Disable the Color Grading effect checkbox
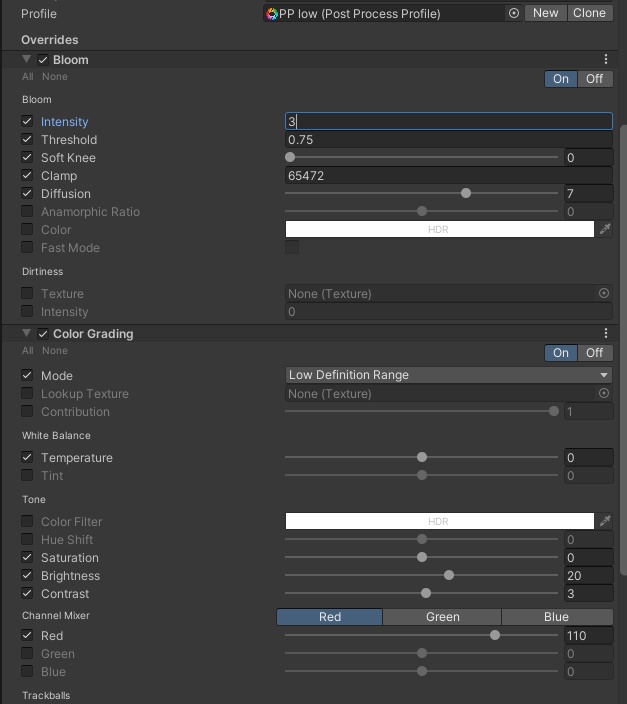This screenshot has width=627, height=704. pyautogui.click(x=43, y=334)
